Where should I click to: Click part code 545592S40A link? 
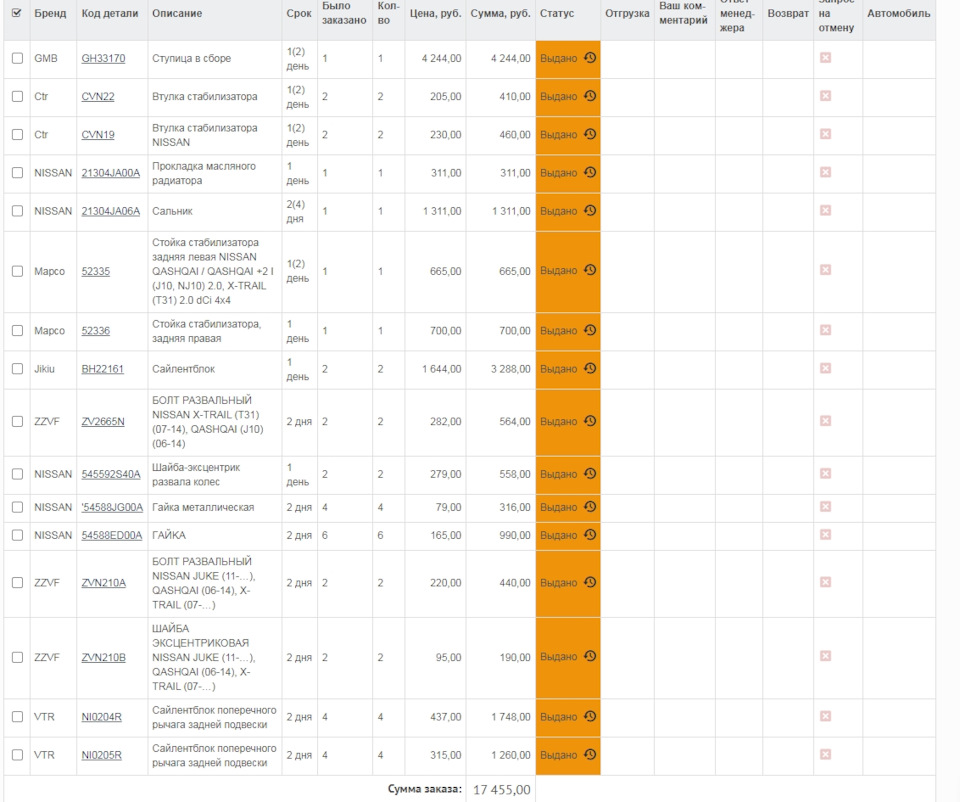(111, 475)
